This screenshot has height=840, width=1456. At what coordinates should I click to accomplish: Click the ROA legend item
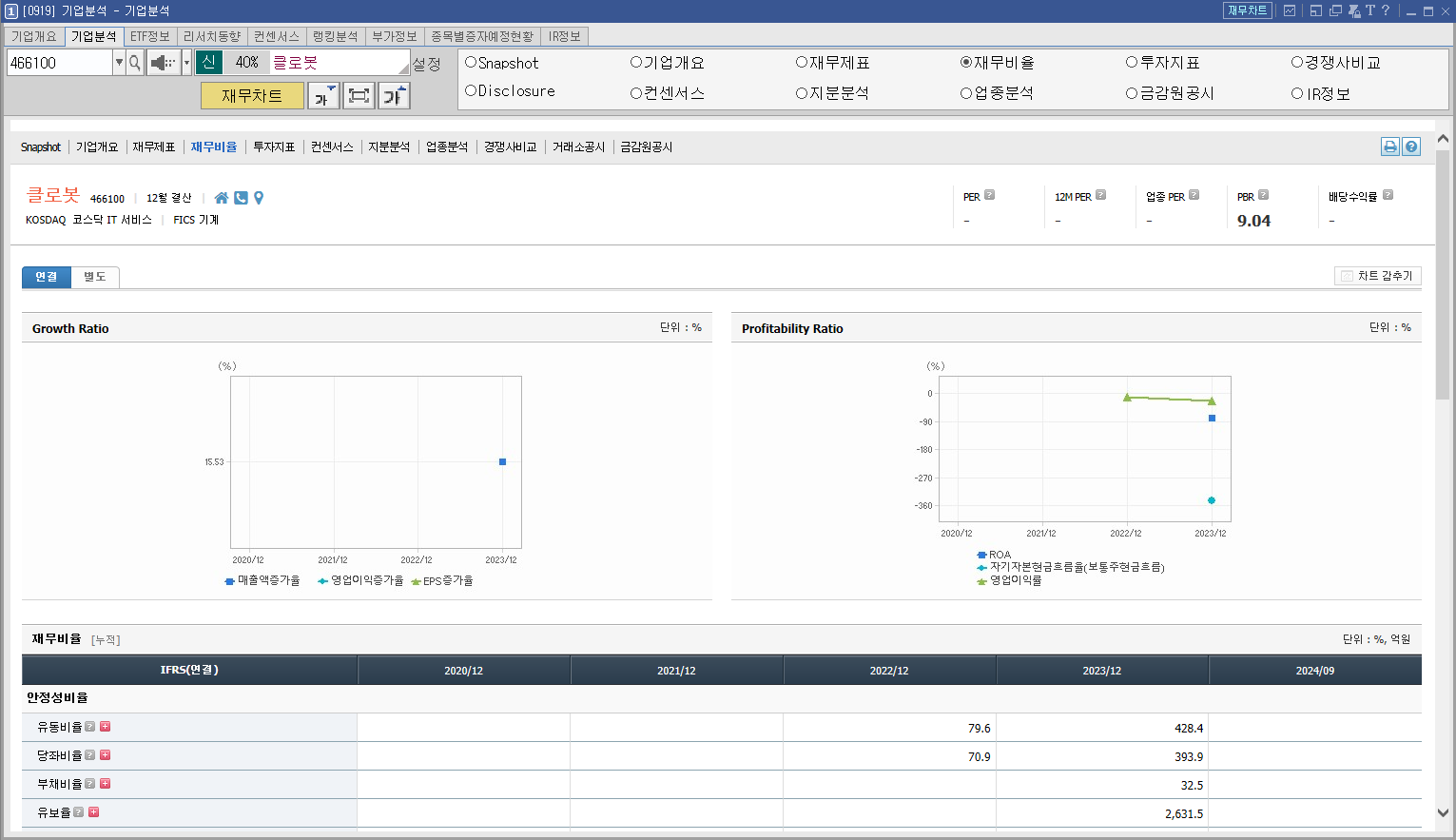[994, 555]
